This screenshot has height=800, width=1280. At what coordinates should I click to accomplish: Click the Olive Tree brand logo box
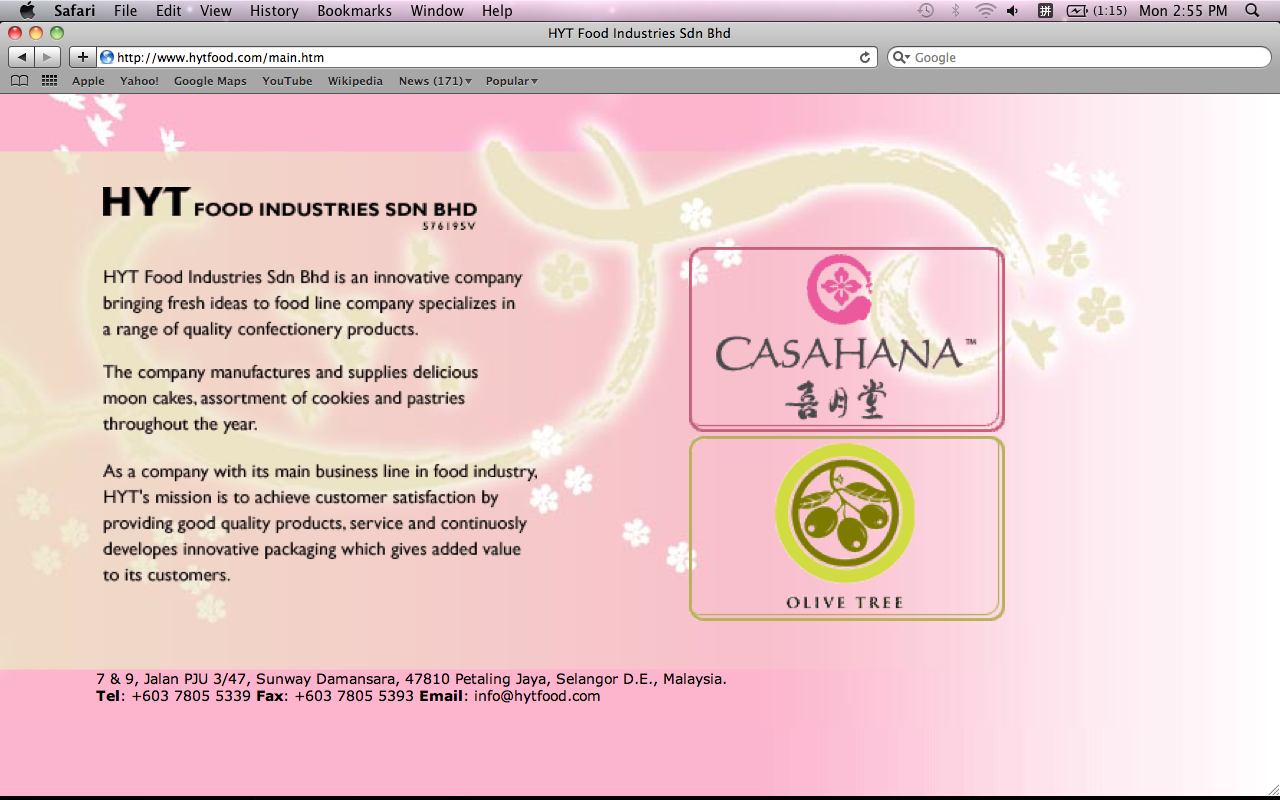click(846, 528)
